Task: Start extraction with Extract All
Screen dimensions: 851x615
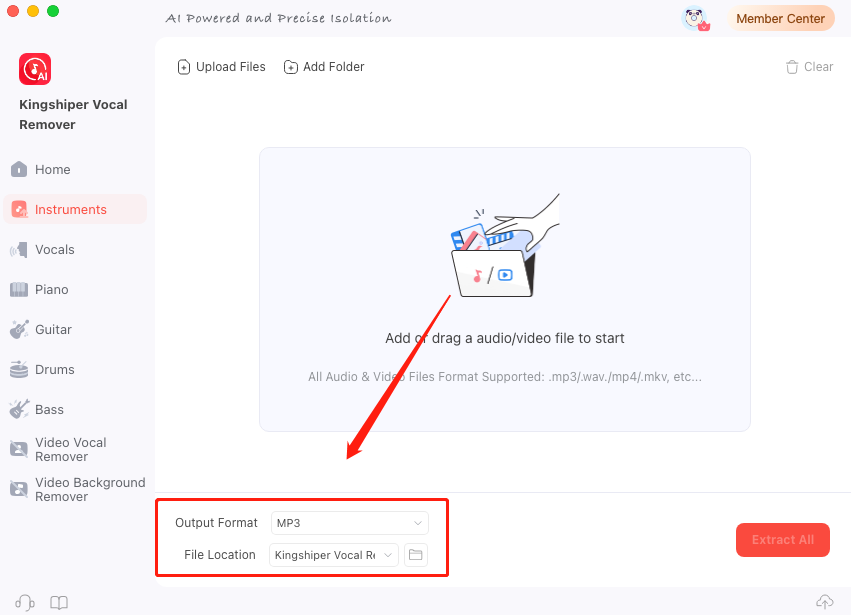Action: click(x=783, y=540)
